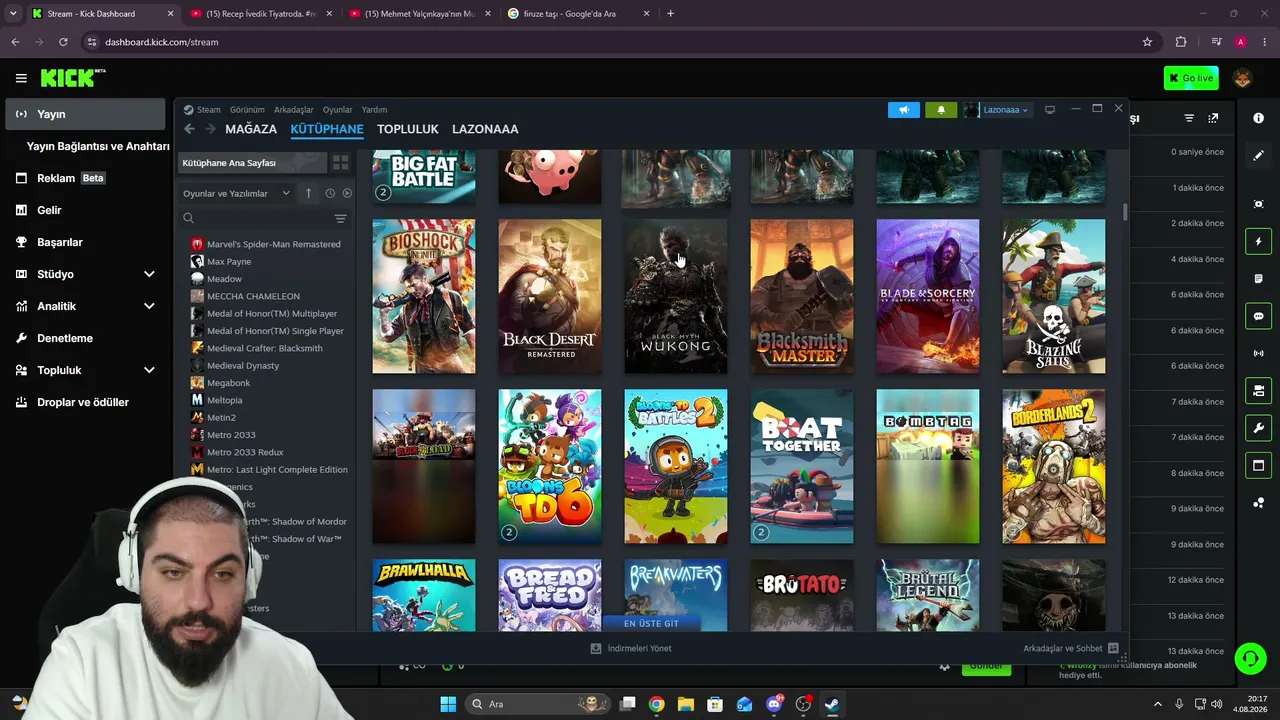
Task: Open Blade & Sorcery cover
Action: click(928, 296)
